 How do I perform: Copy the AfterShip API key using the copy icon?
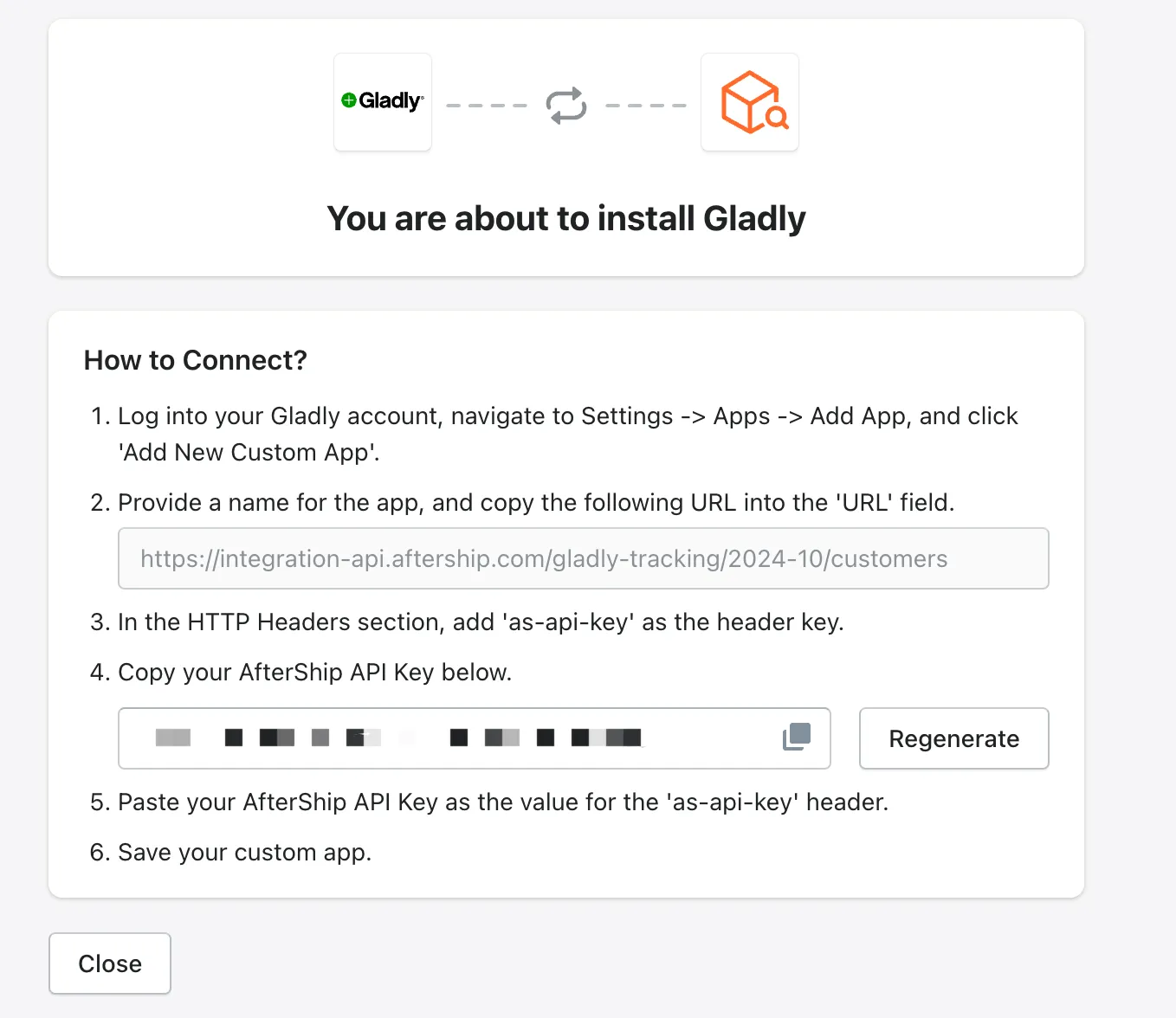[795, 738]
